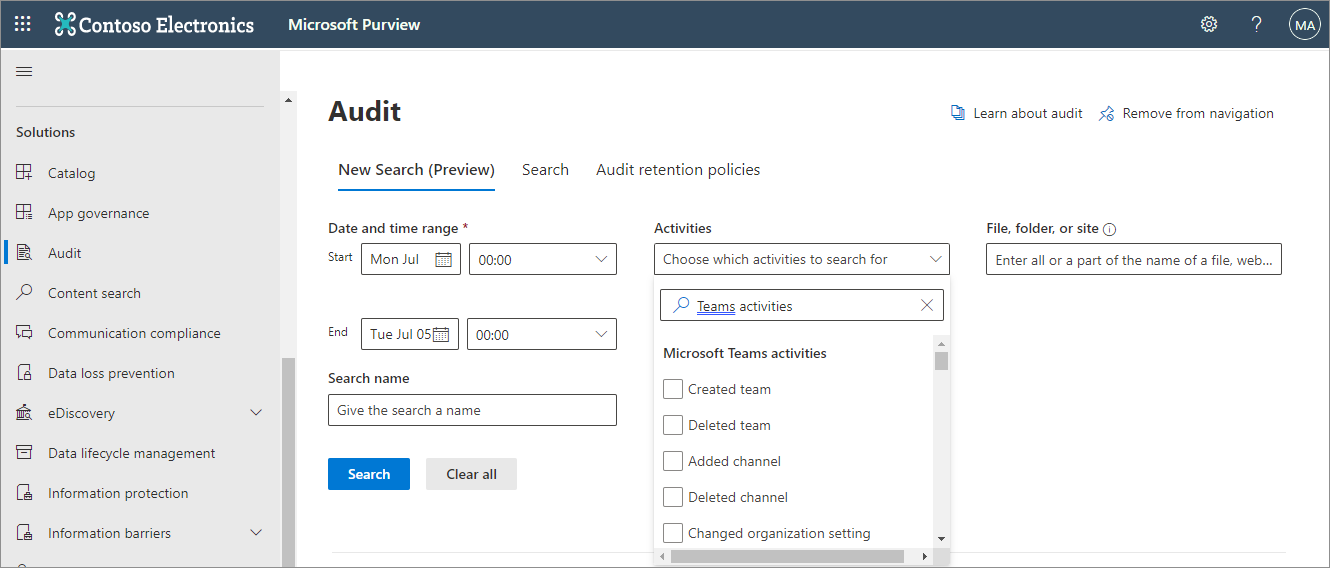Click the info icon beside File, folder, or site
Screen dimensions: 1330x568
pos(1109,229)
